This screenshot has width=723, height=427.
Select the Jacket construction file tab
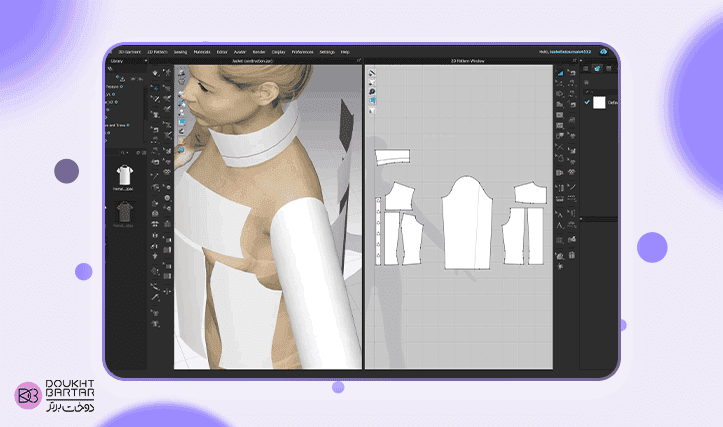tap(252, 61)
